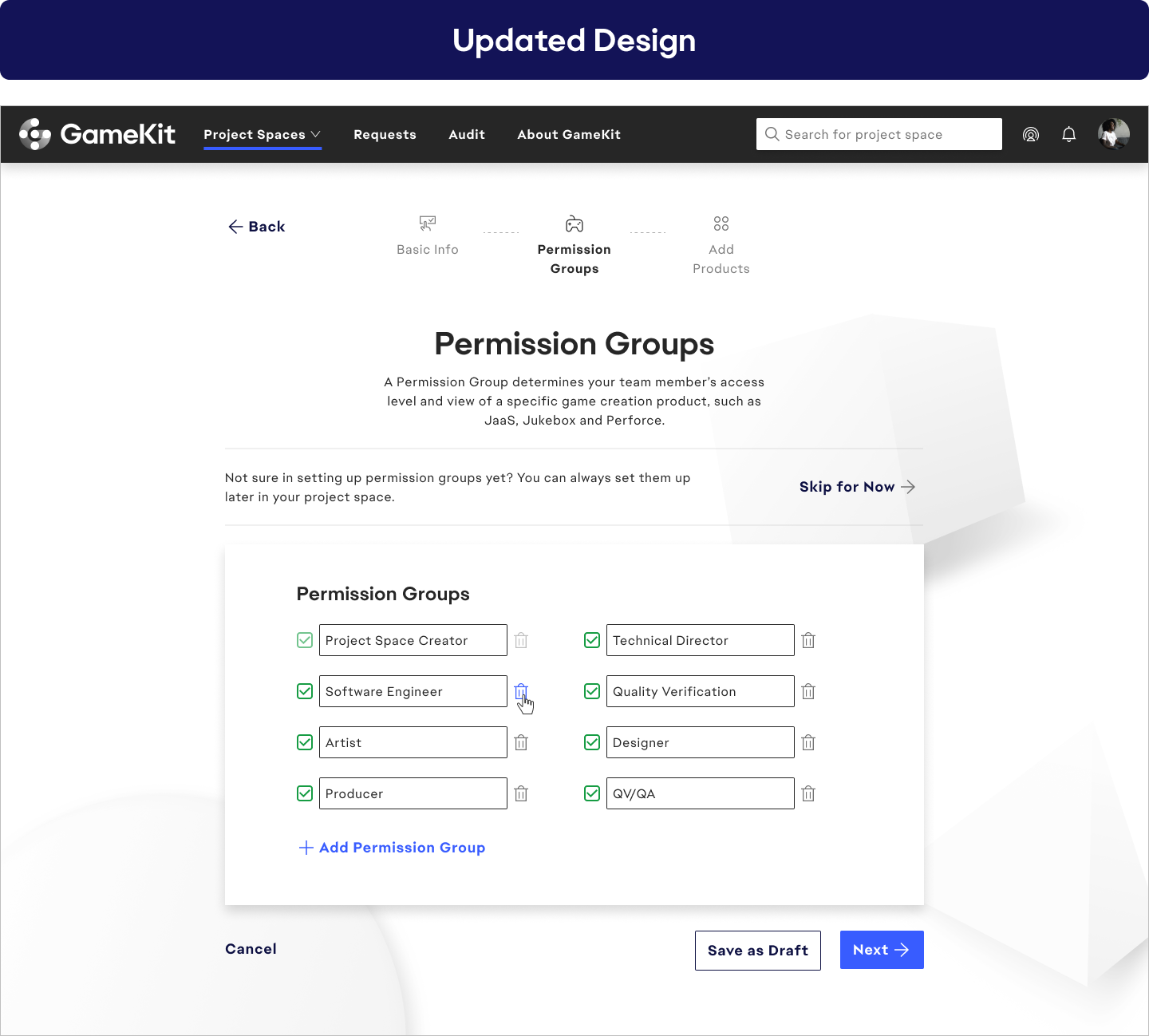Expand the Project Spaces dropdown menu
Screen dimensions: 1149x1036
coord(263,134)
